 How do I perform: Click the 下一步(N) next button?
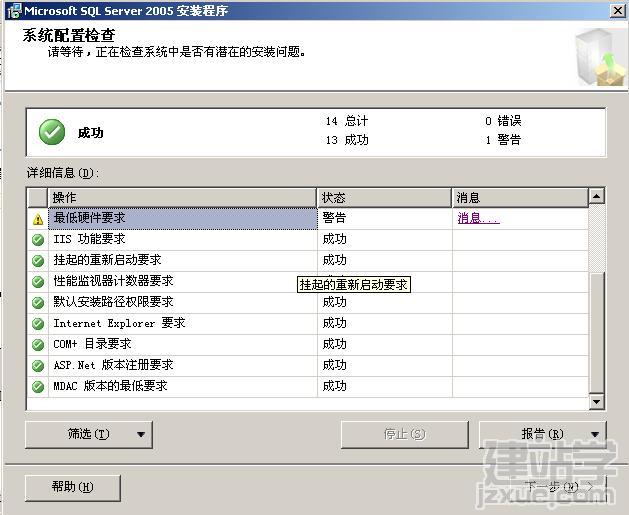pyautogui.click(x=558, y=487)
